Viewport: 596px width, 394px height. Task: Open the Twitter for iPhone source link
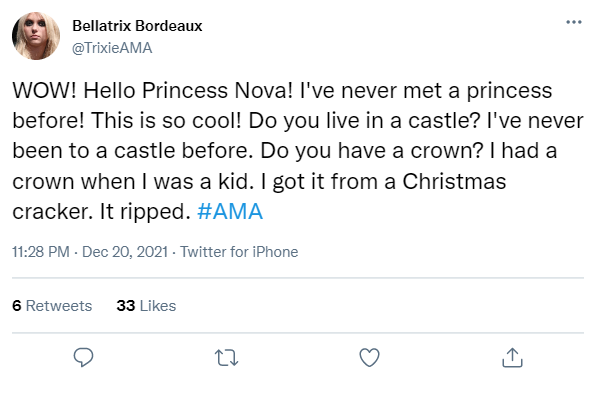coord(239,252)
